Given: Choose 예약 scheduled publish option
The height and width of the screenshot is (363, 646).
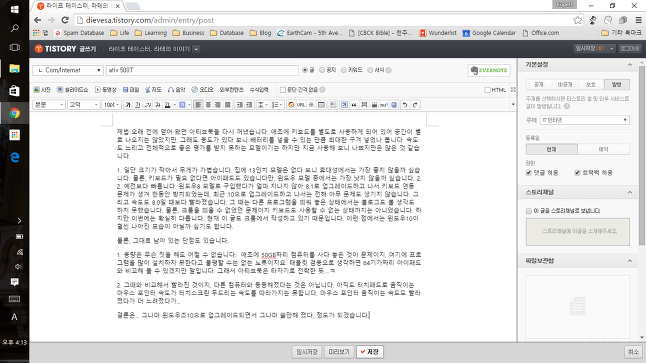Looking at the screenshot, I should pos(604,149).
